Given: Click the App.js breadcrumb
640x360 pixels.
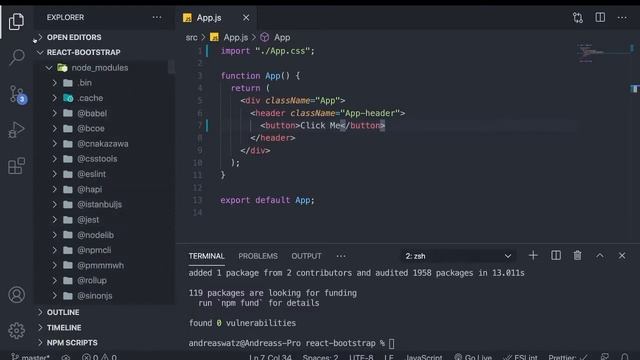Looking at the screenshot, I should (229, 38).
